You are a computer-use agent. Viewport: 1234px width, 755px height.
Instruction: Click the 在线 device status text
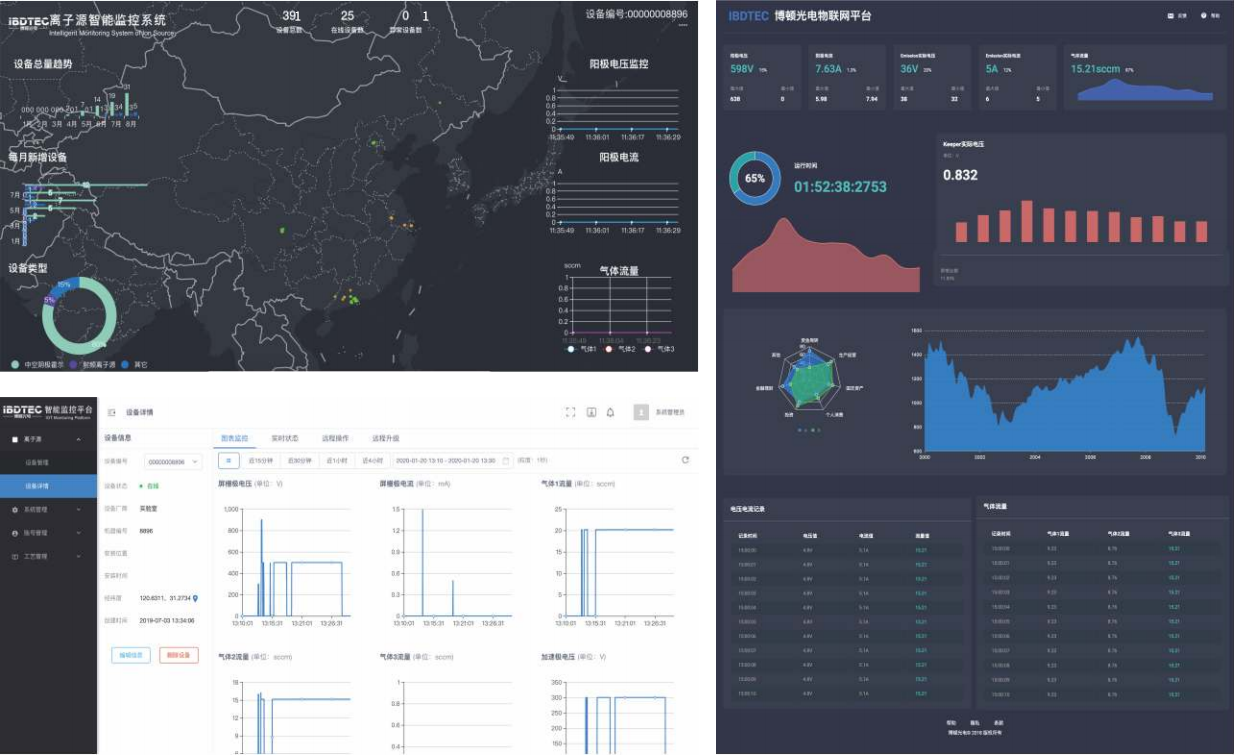click(x=153, y=486)
